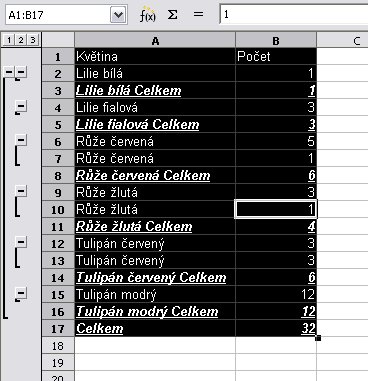Viewport: 368px width, 381px height.
Task: Select row 17 header
Action: [58, 328]
